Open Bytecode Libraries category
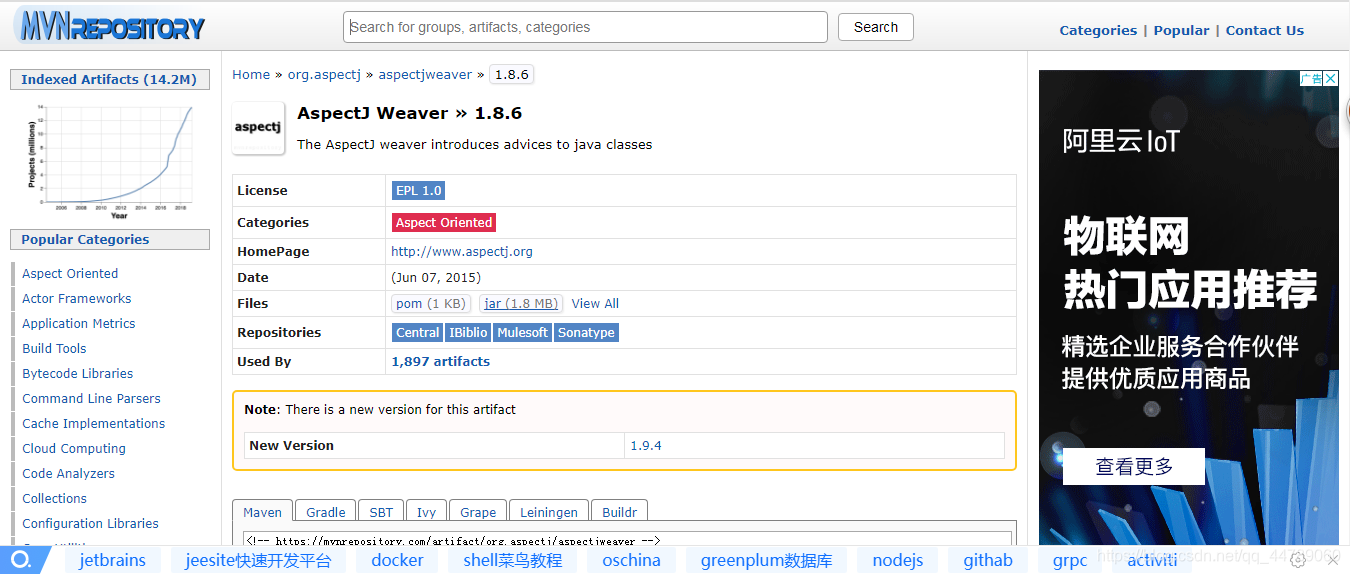The width and height of the screenshot is (1350, 574). tap(78, 373)
